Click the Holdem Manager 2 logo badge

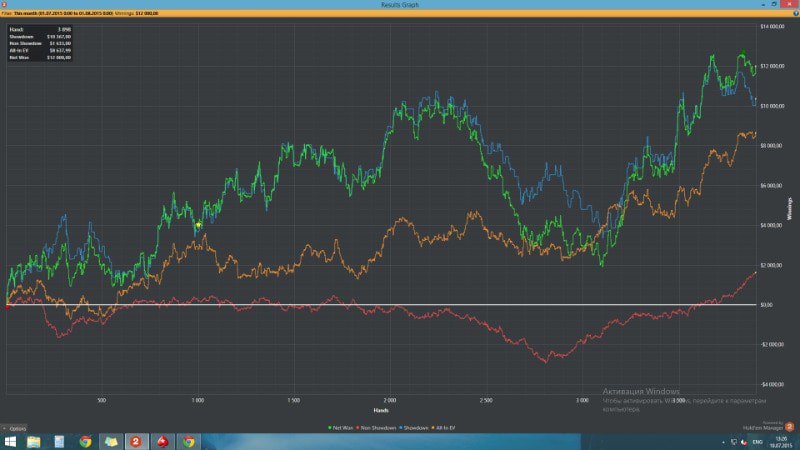(789, 427)
